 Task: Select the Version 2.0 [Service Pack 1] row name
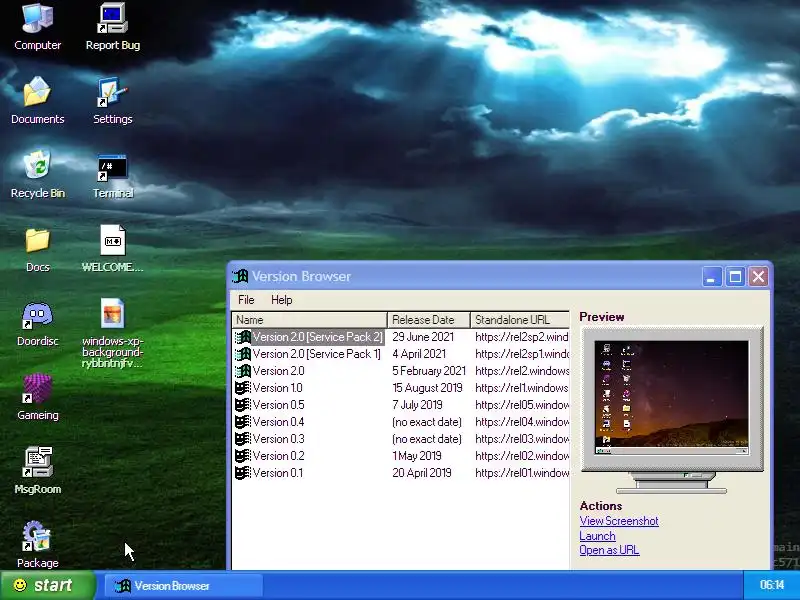coord(316,354)
